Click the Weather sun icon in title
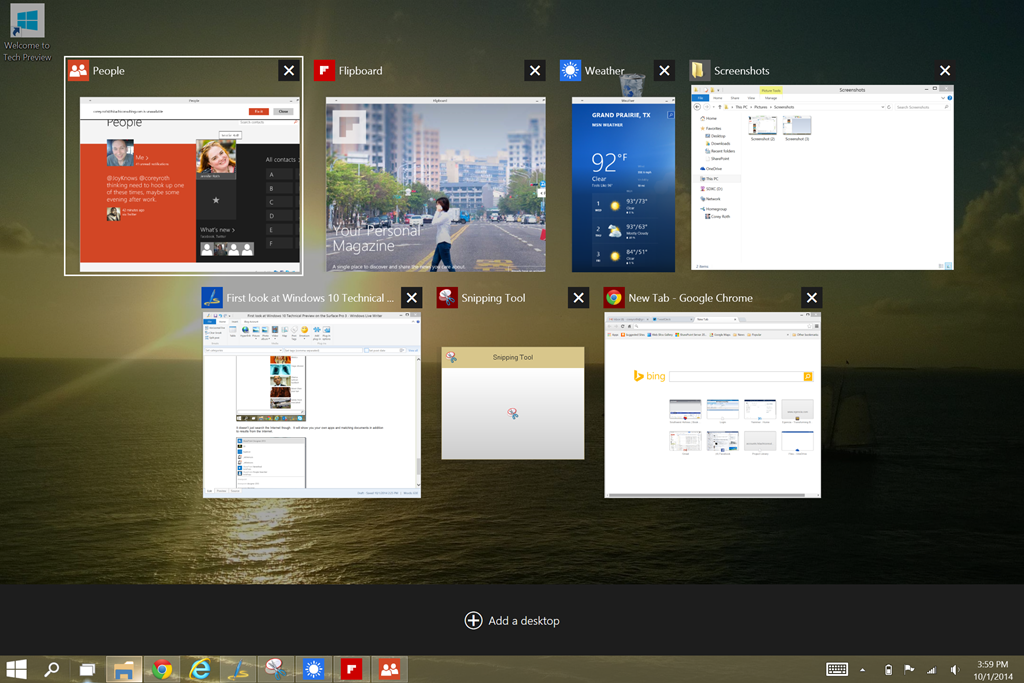The height and width of the screenshot is (683, 1024). (x=570, y=71)
